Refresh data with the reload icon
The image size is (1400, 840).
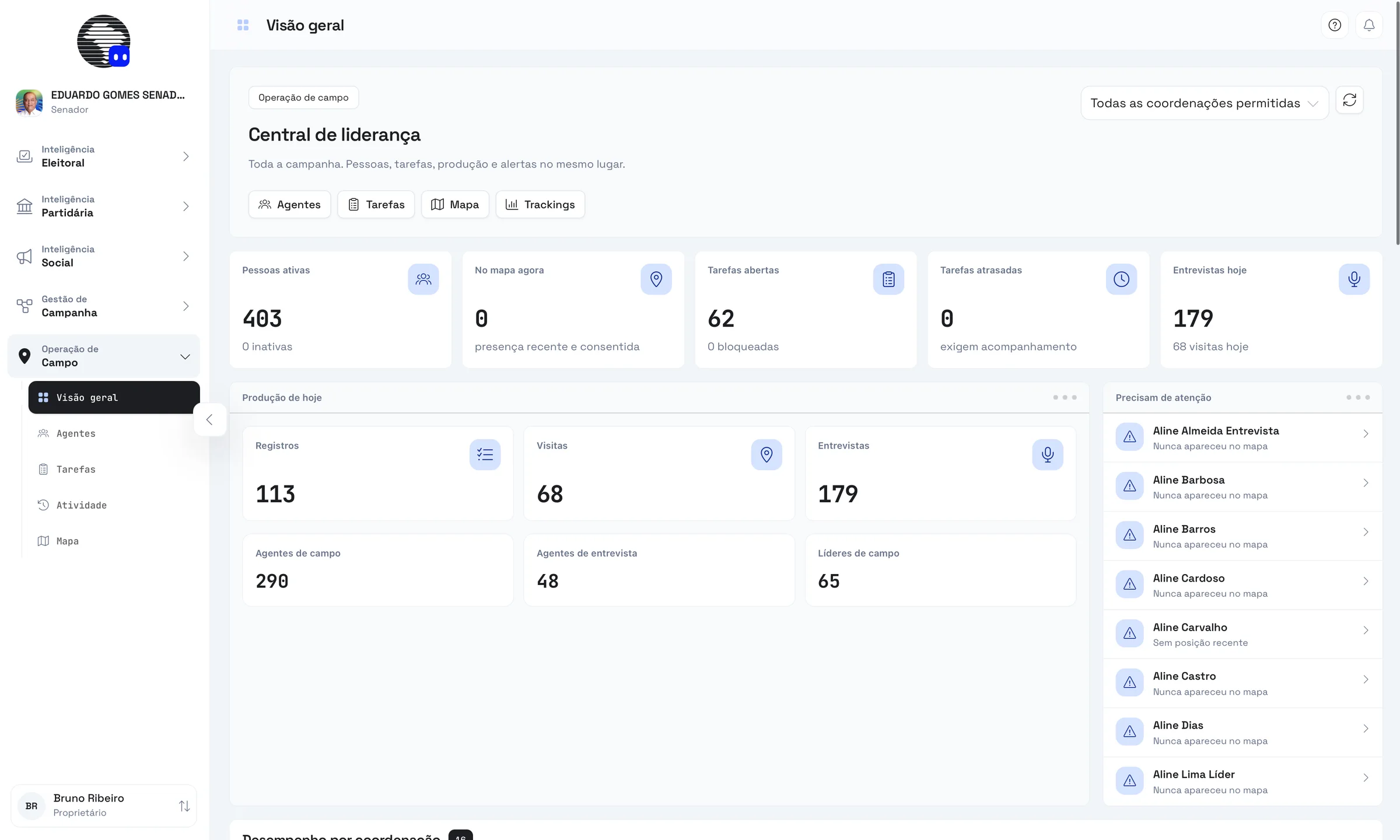tap(1349, 100)
